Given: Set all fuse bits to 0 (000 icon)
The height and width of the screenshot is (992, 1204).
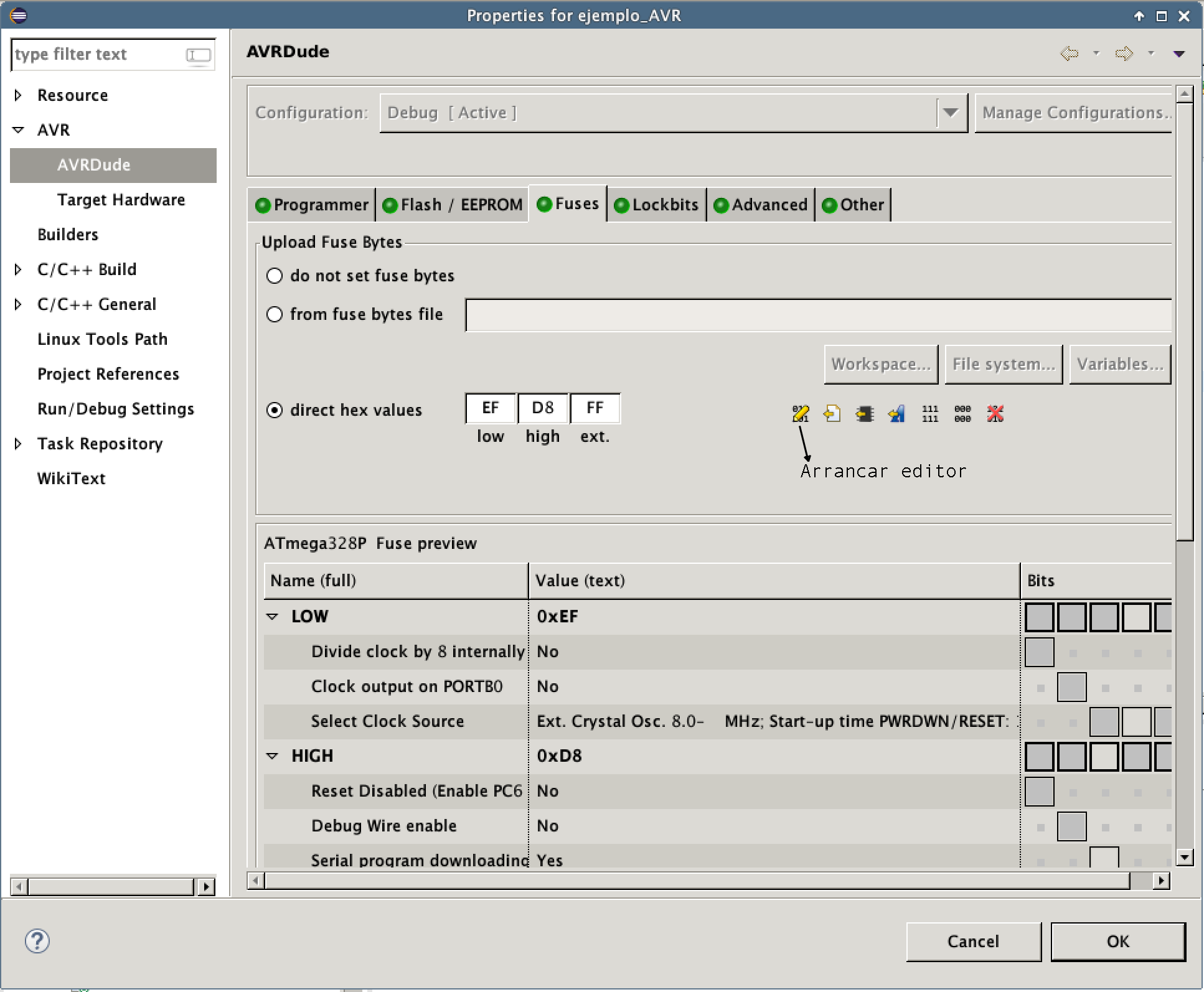Looking at the screenshot, I should pos(962,413).
